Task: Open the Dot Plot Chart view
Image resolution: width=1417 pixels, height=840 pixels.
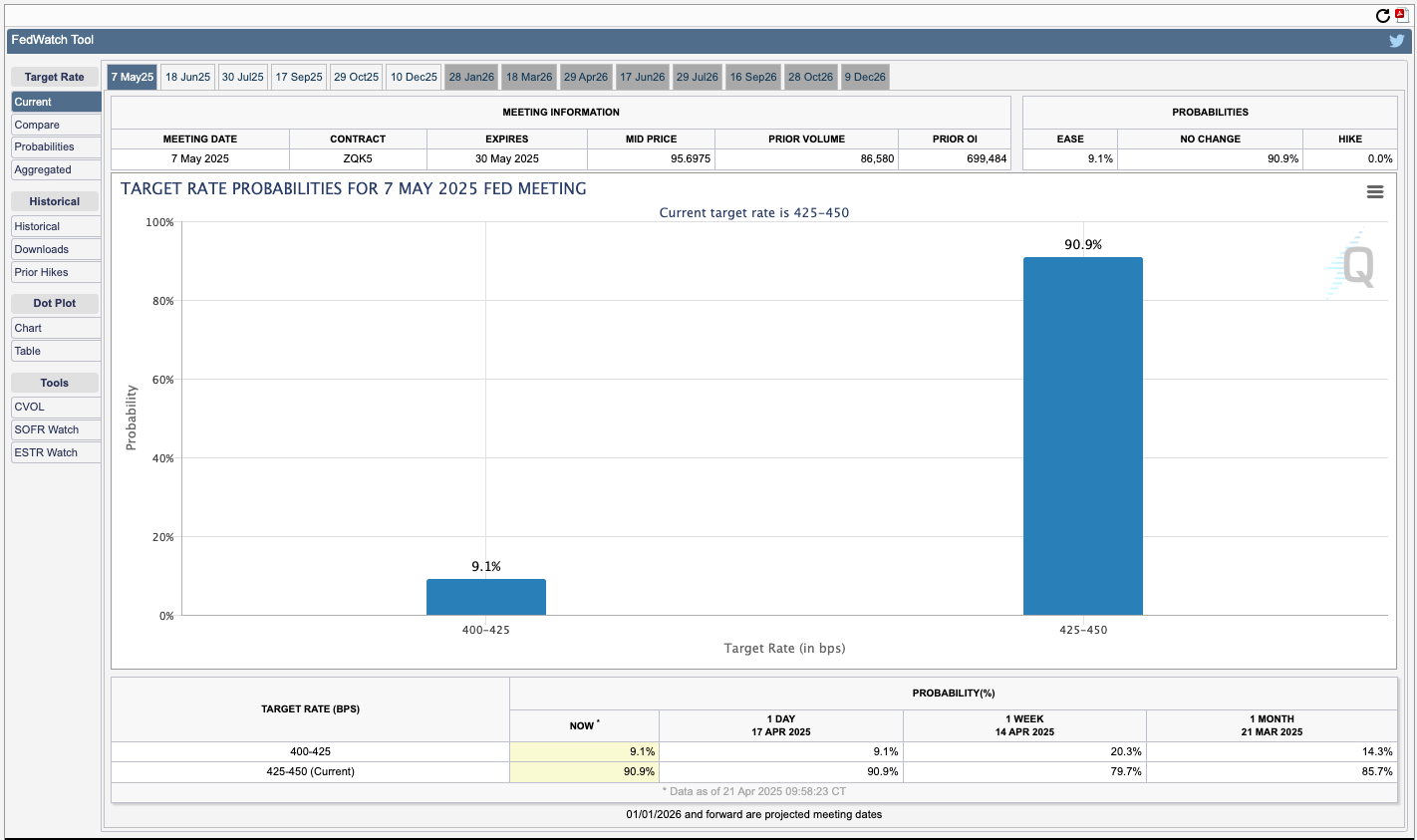Action: (56, 328)
